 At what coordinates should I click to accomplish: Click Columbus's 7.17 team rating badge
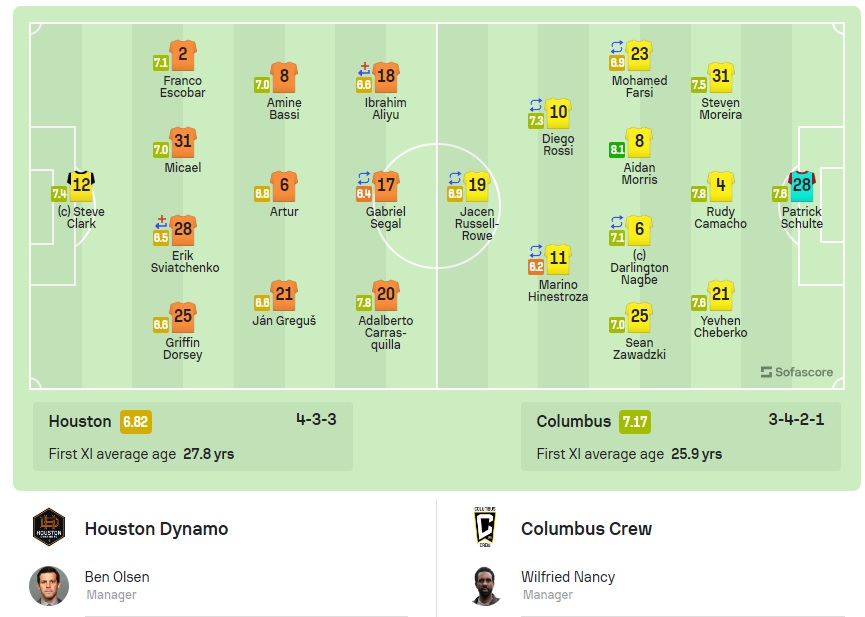click(x=634, y=422)
